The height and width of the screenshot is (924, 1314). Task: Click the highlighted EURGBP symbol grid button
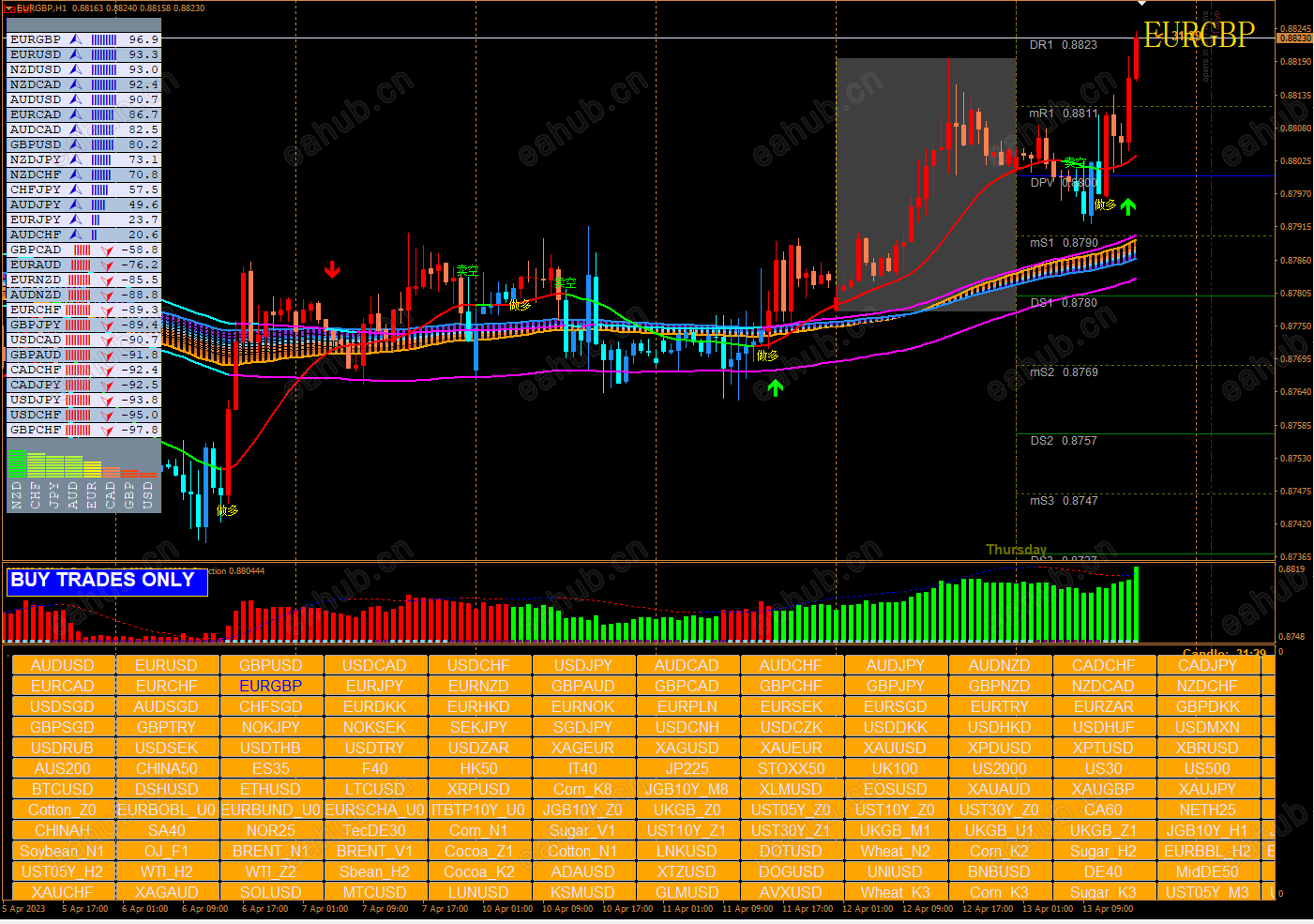271,686
